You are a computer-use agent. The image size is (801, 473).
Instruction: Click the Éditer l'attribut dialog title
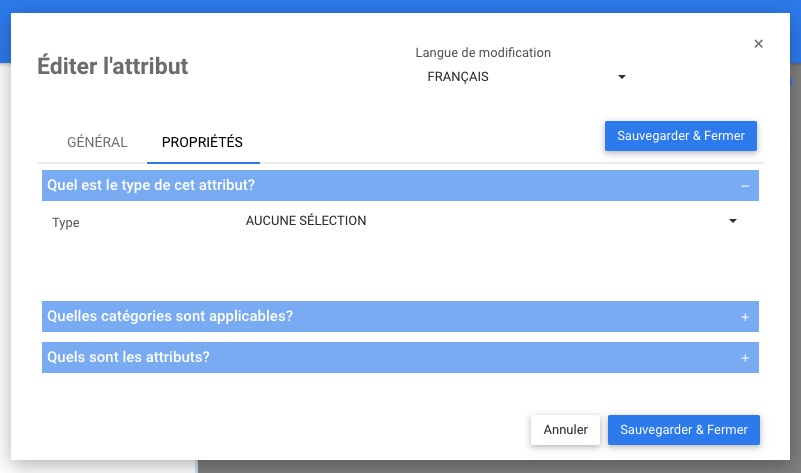click(112, 67)
